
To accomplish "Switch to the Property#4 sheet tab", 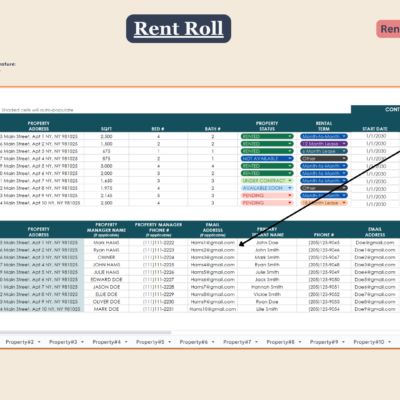I will coord(107,342).
